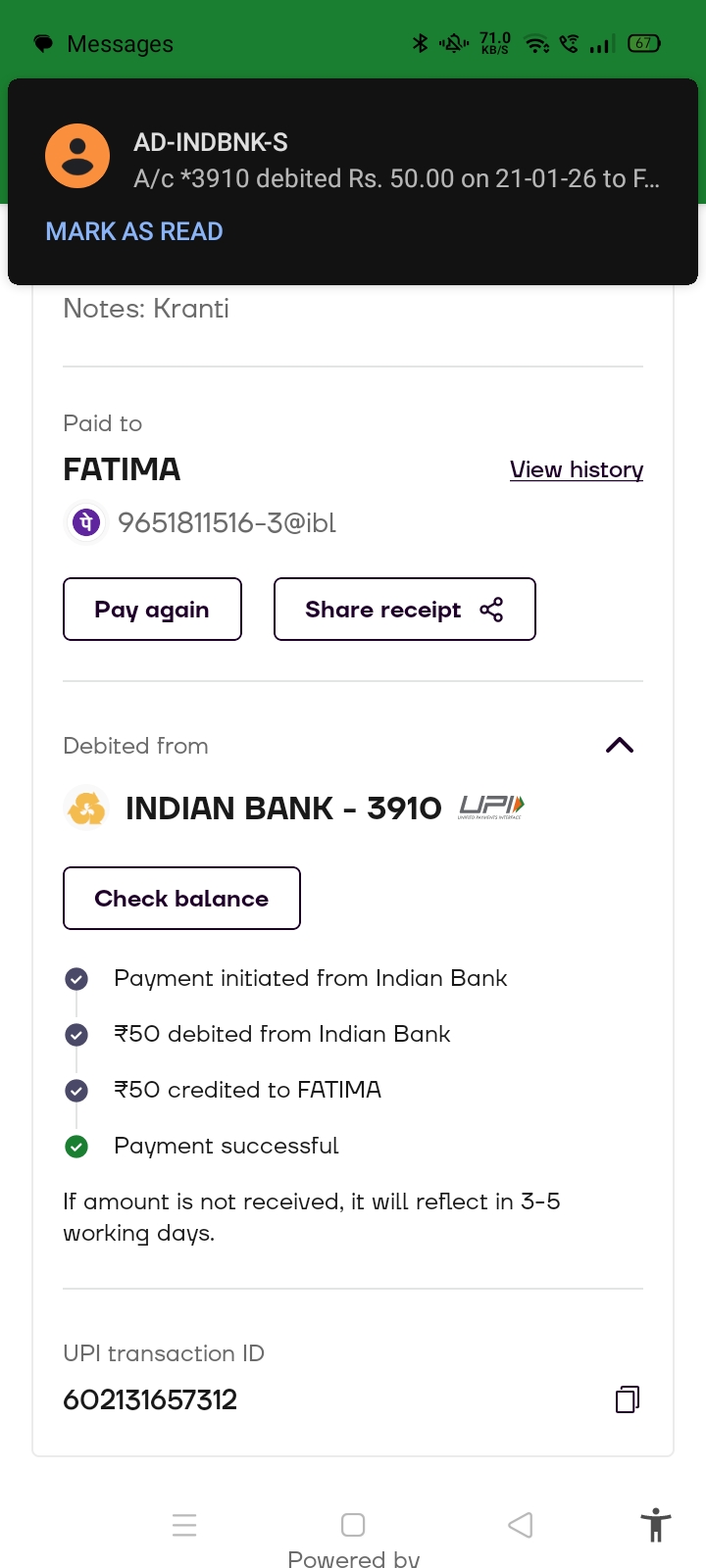This screenshot has height=1568, width=706.
Task: Tap the Indian Bank logo icon
Action: pos(86,808)
